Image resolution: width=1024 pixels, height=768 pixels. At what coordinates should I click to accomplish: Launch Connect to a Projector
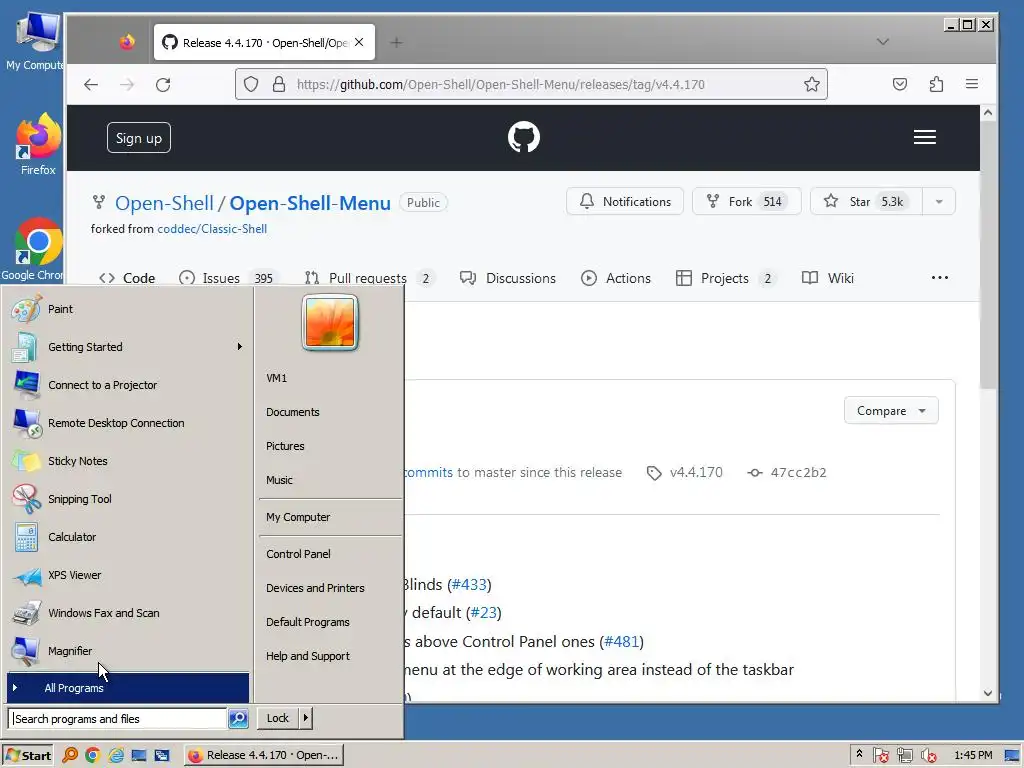tap(127, 385)
